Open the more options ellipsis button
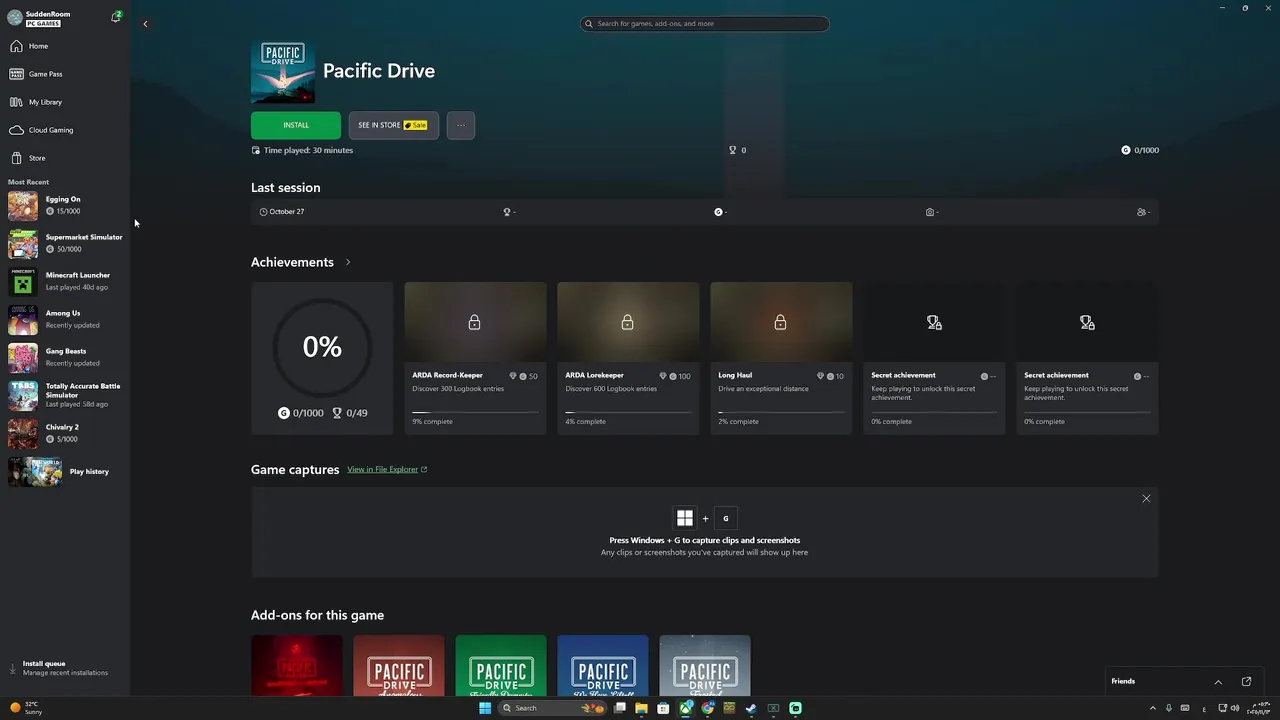The image size is (1280, 720). pos(461,125)
